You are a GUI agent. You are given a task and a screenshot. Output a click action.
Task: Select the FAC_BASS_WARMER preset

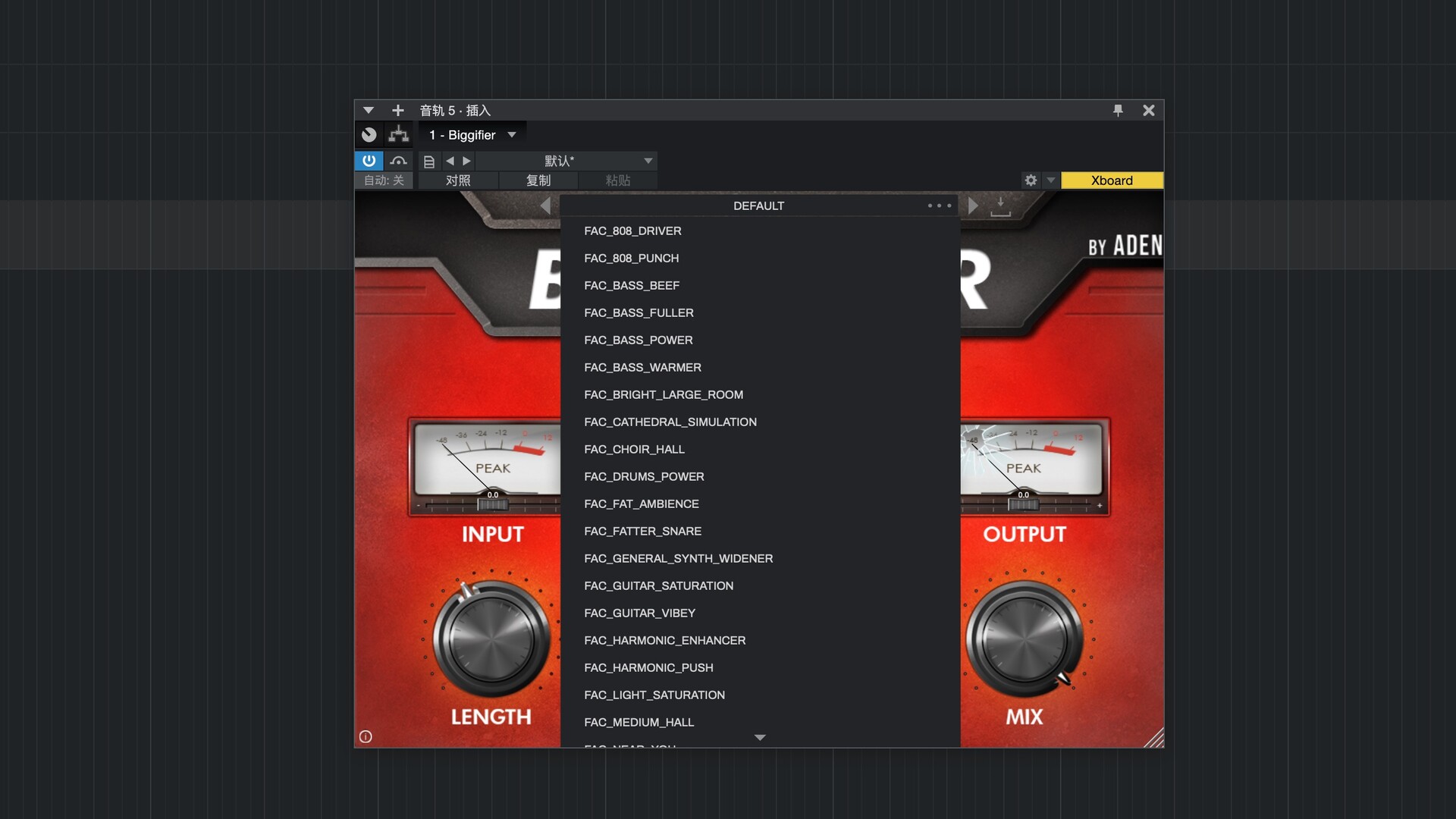pos(642,367)
